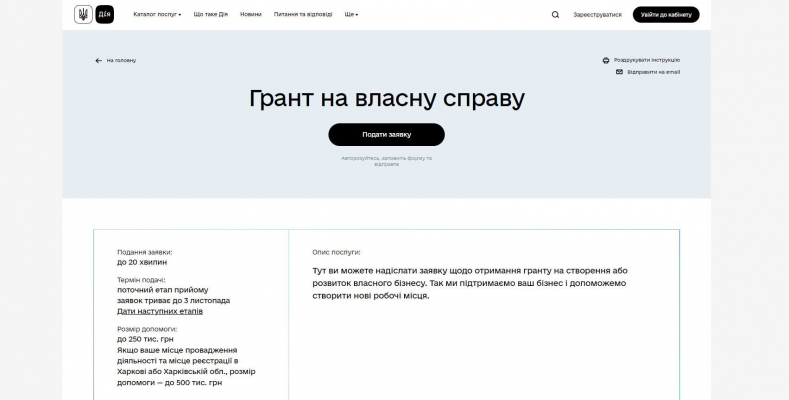
Task: Click the black Дія logo icon
Action: [x=105, y=15]
